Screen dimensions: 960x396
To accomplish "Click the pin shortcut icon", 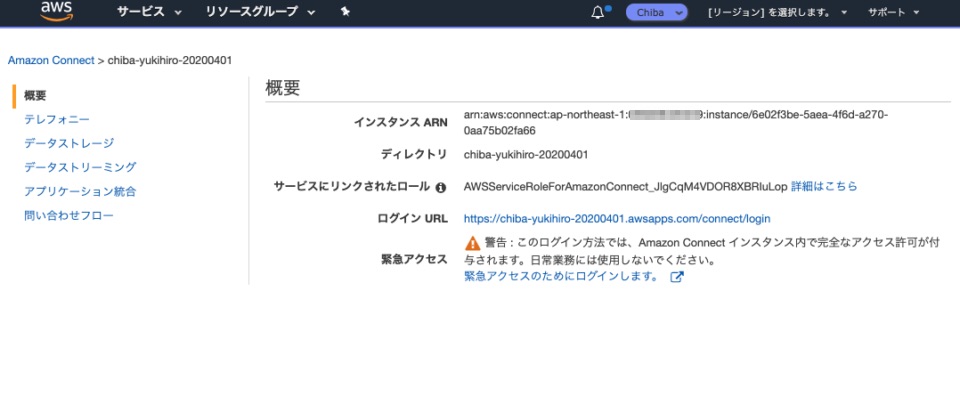I will [345, 12].
